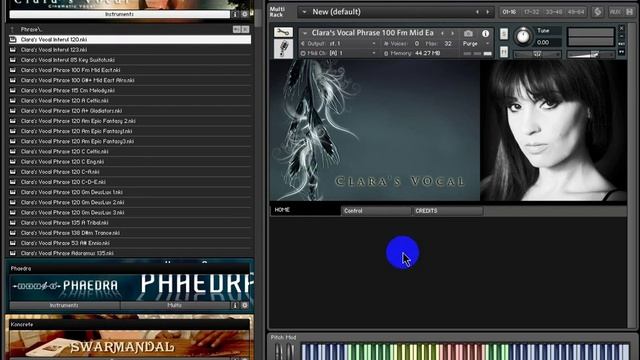Toggle the KSP script icon in the rack header
The width and height of the screenshot is (640, 360).
(x=598, y=12)
